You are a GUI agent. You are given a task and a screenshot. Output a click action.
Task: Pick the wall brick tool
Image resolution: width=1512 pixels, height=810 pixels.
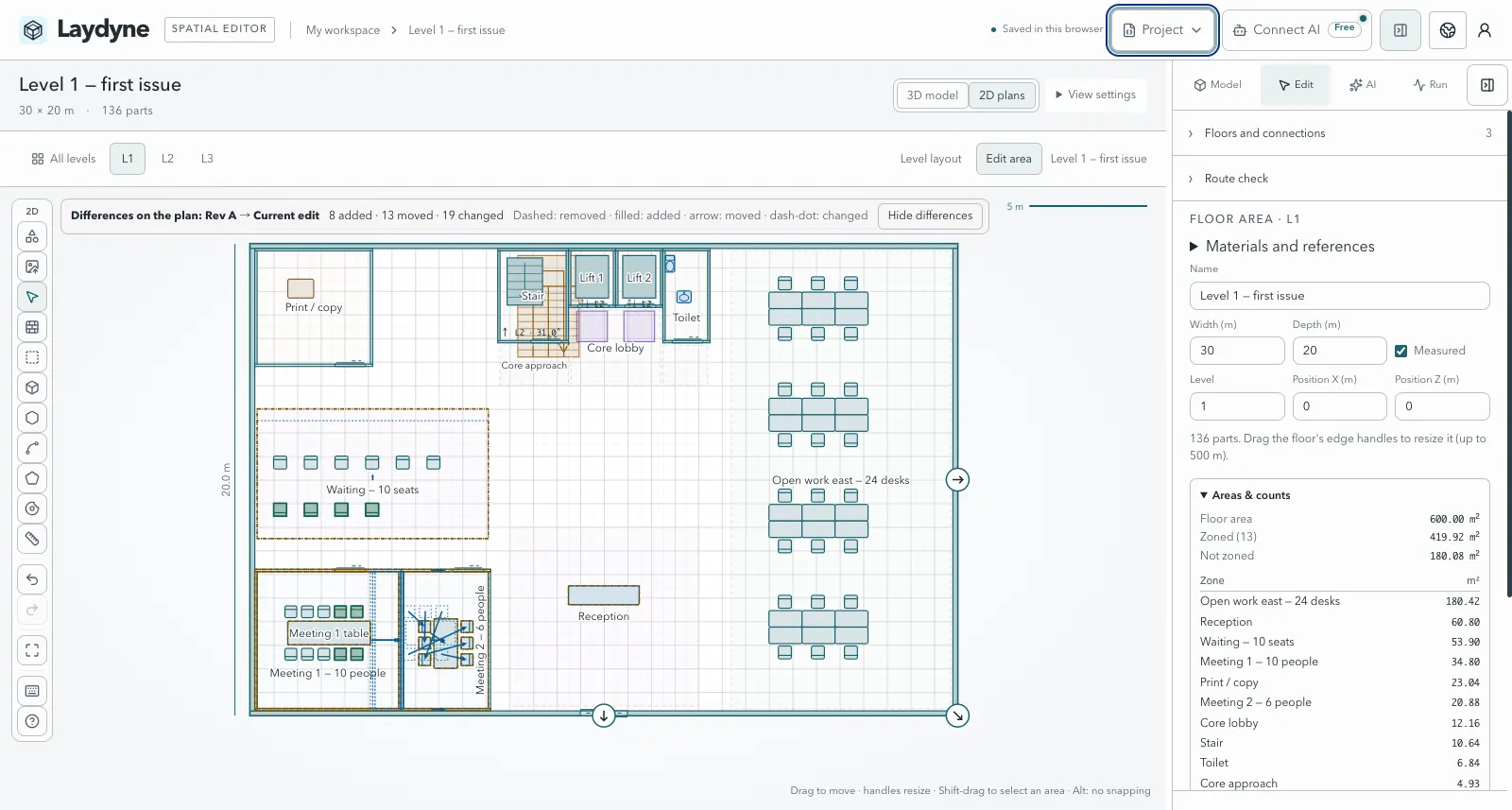pyautogui.click(x=32, y=327)
